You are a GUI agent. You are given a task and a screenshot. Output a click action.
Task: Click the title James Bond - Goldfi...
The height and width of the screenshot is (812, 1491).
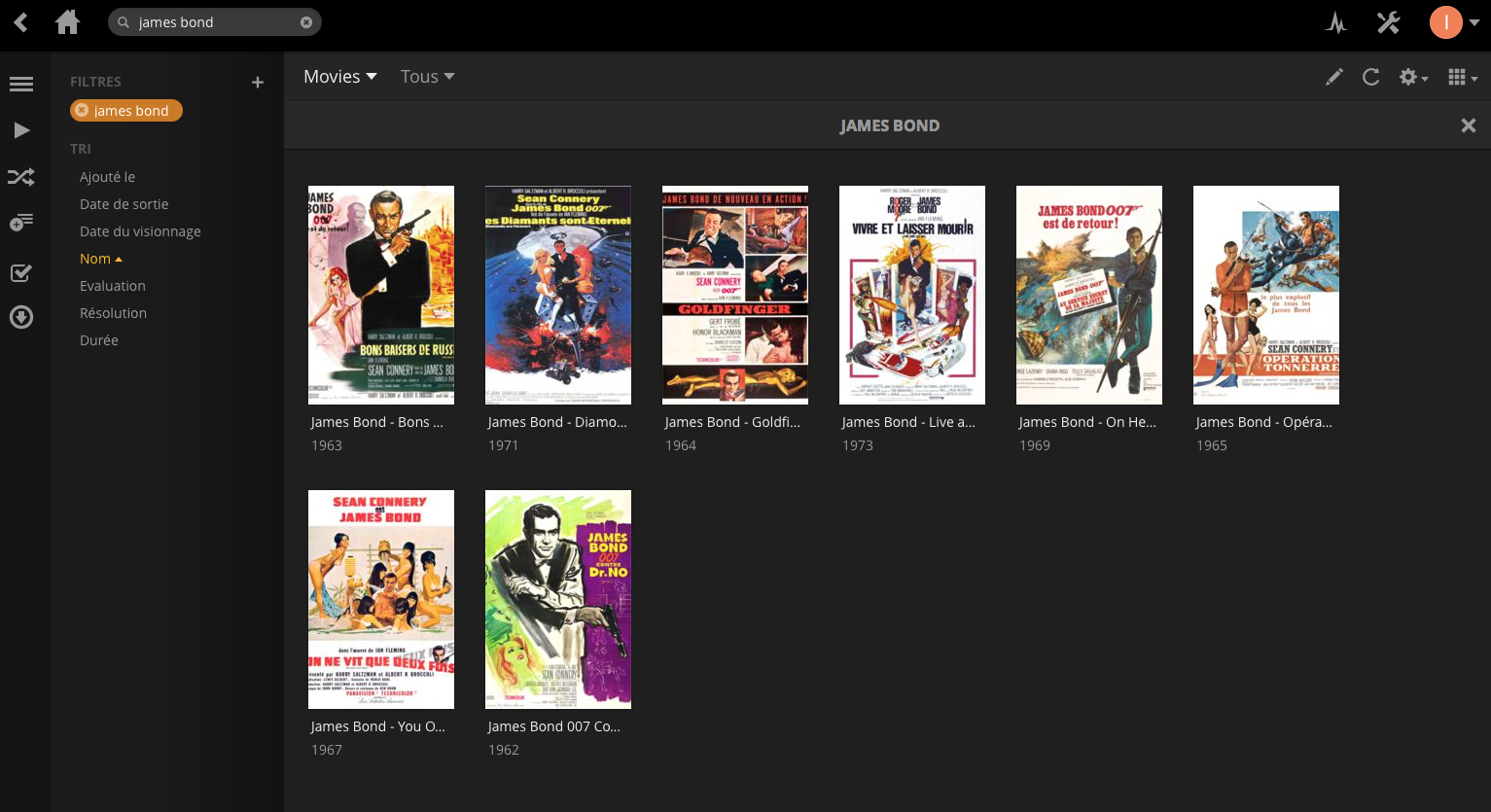coord(732,422)
